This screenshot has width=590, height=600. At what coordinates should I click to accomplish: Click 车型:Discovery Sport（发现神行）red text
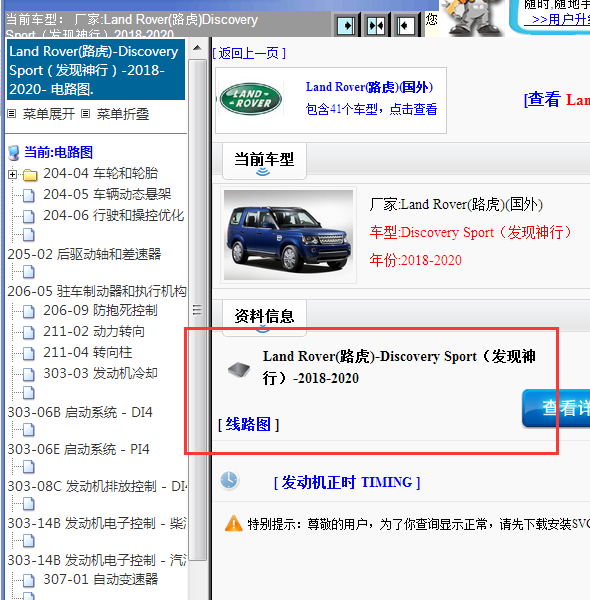[x=470, y=232]
